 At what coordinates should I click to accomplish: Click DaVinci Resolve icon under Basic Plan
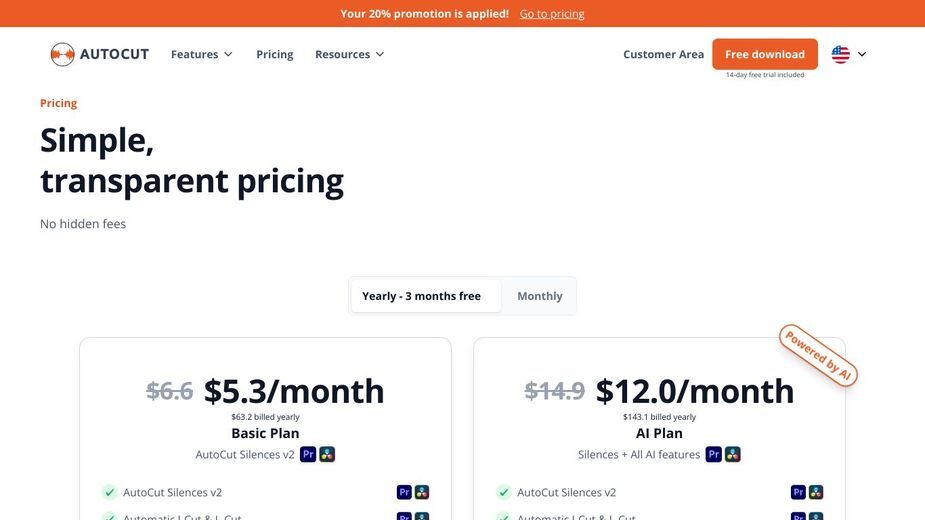click(327, 454)
